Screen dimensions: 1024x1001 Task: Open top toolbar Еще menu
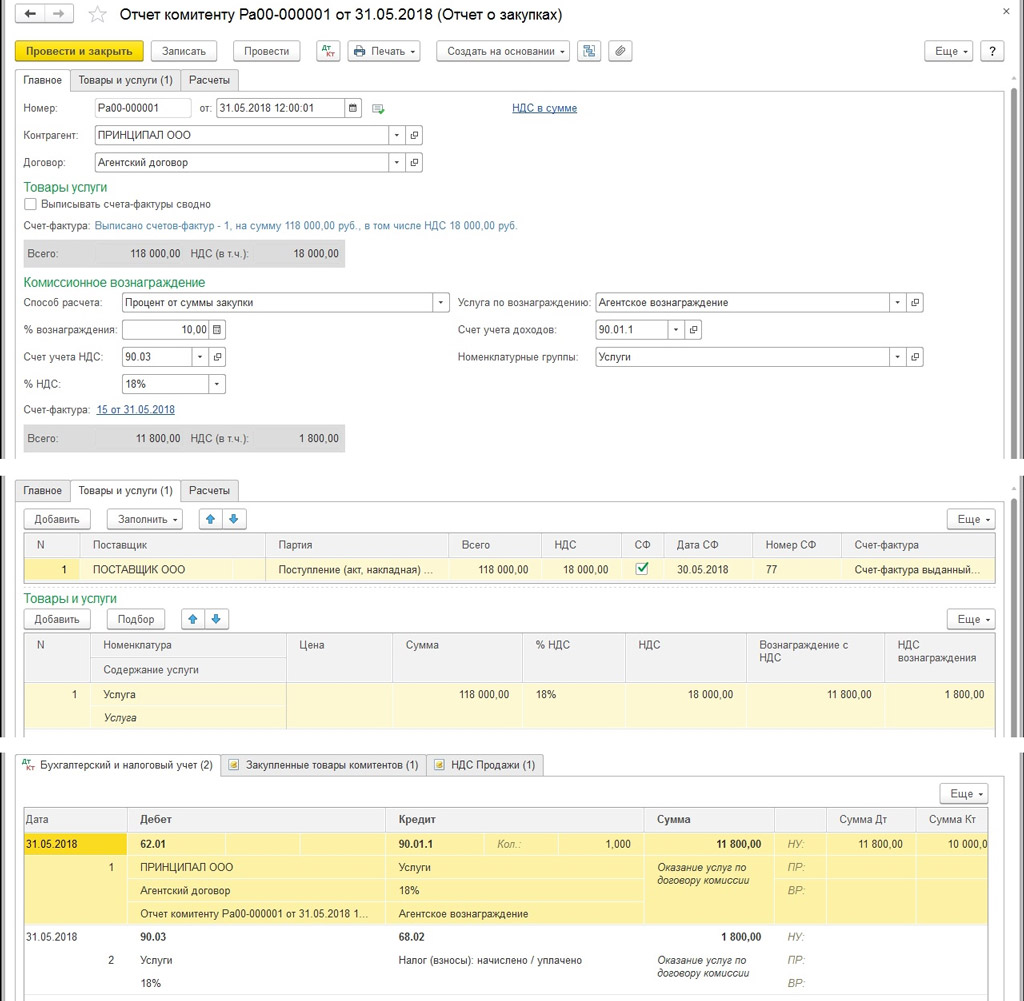[948, 51]
